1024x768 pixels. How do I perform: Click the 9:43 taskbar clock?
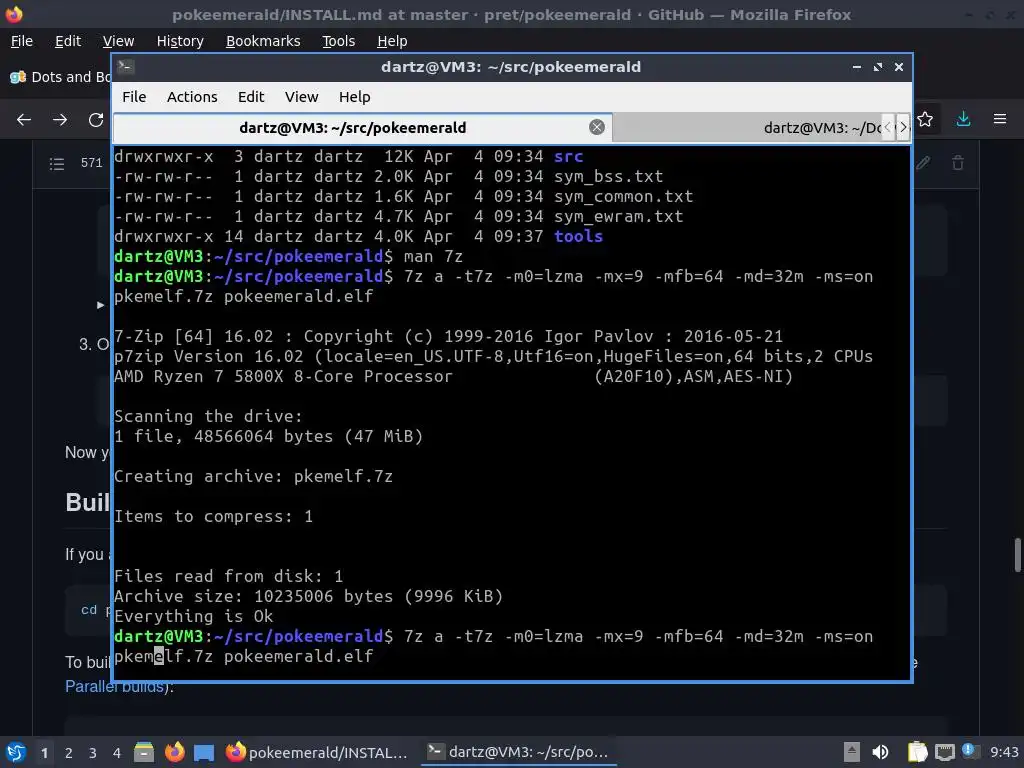click(x=1004, y=752)
